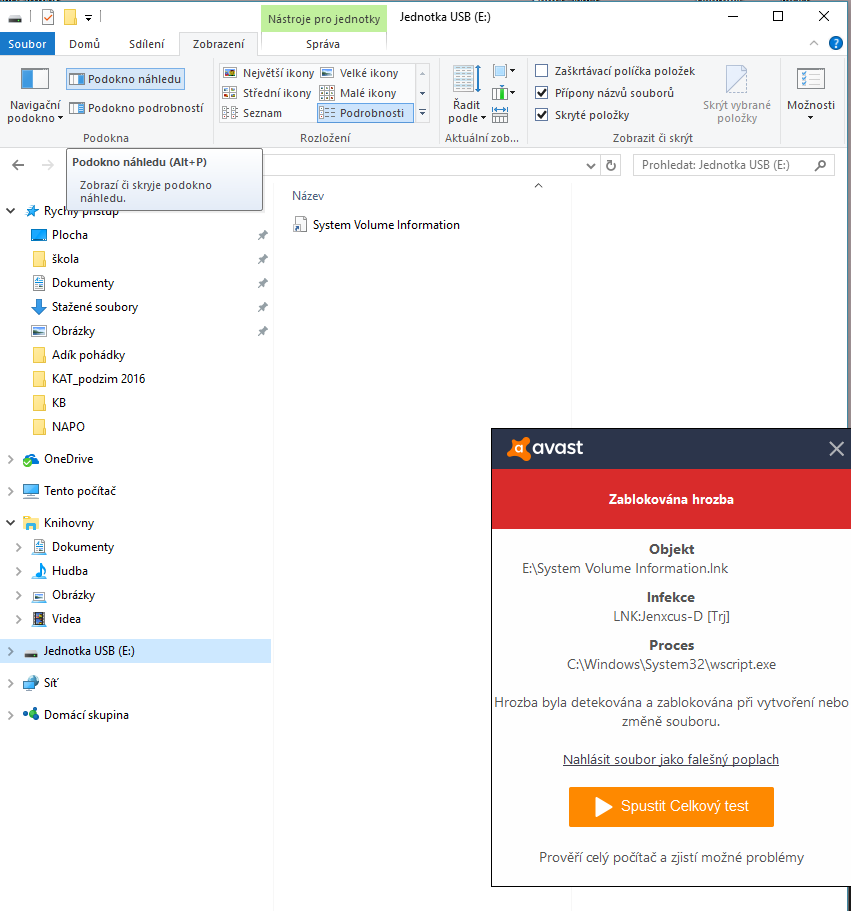Click Nahlásit soubor jako falešný poplach link
Screen dimensions: 851x911
[x=671, y=759]
